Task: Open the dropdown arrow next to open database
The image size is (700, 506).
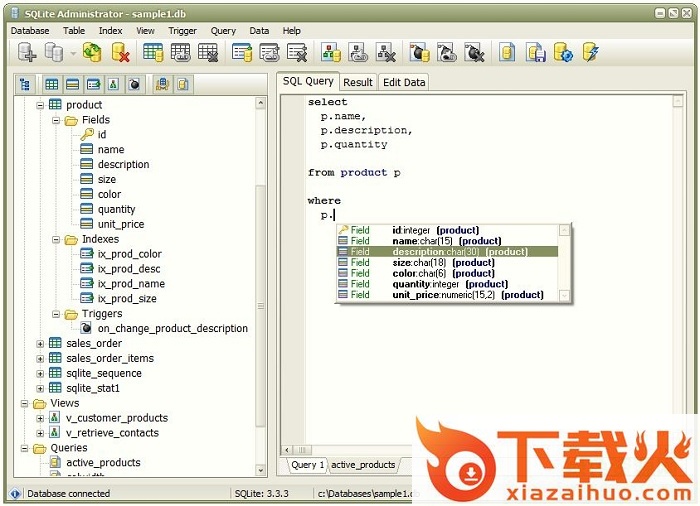Action: [73, 54]
